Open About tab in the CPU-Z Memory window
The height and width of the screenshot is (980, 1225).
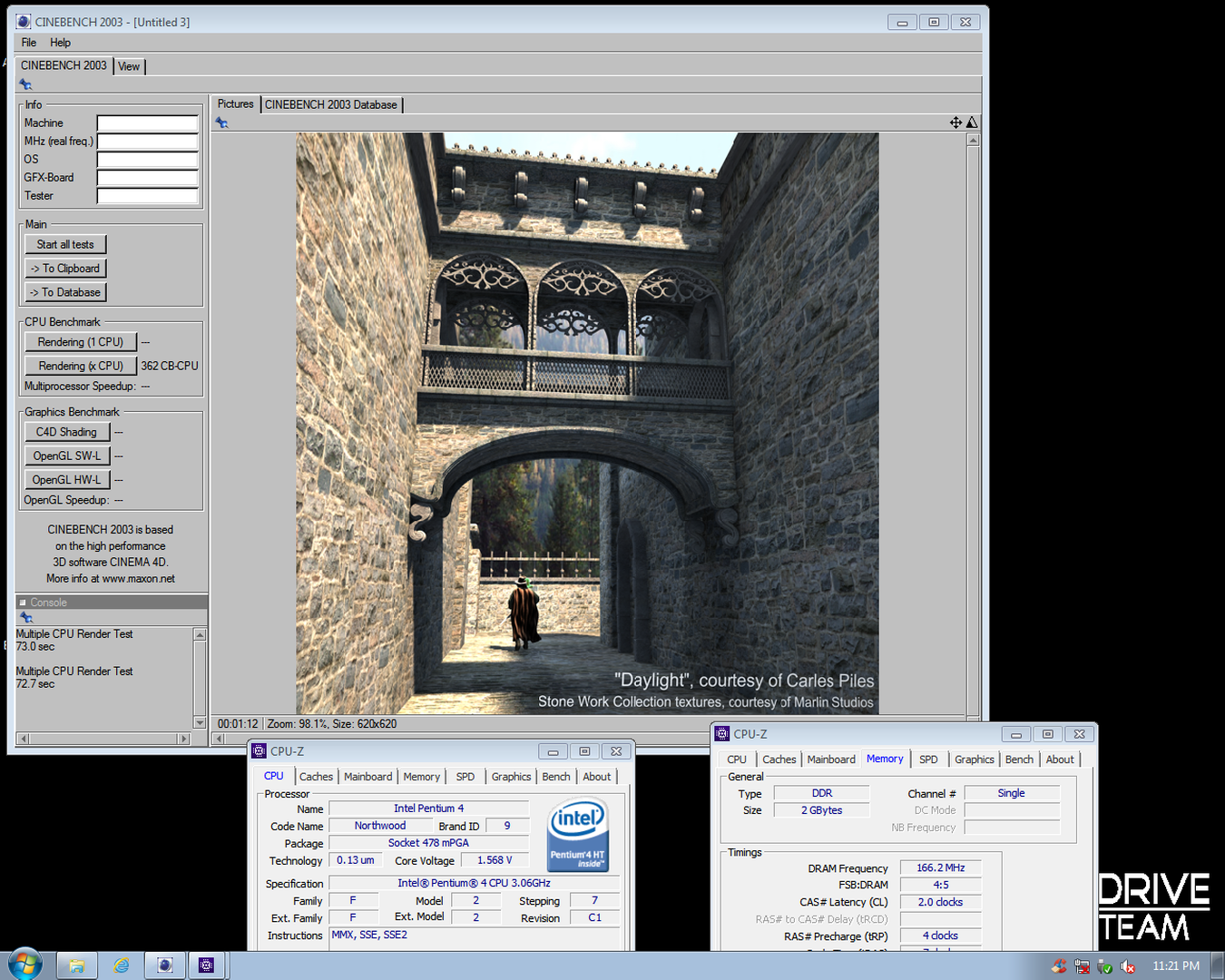[1060, 759]
